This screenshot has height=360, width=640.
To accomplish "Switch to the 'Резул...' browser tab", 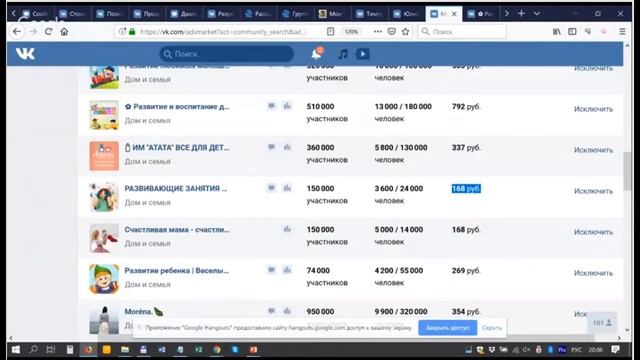I will pos(222,14).
